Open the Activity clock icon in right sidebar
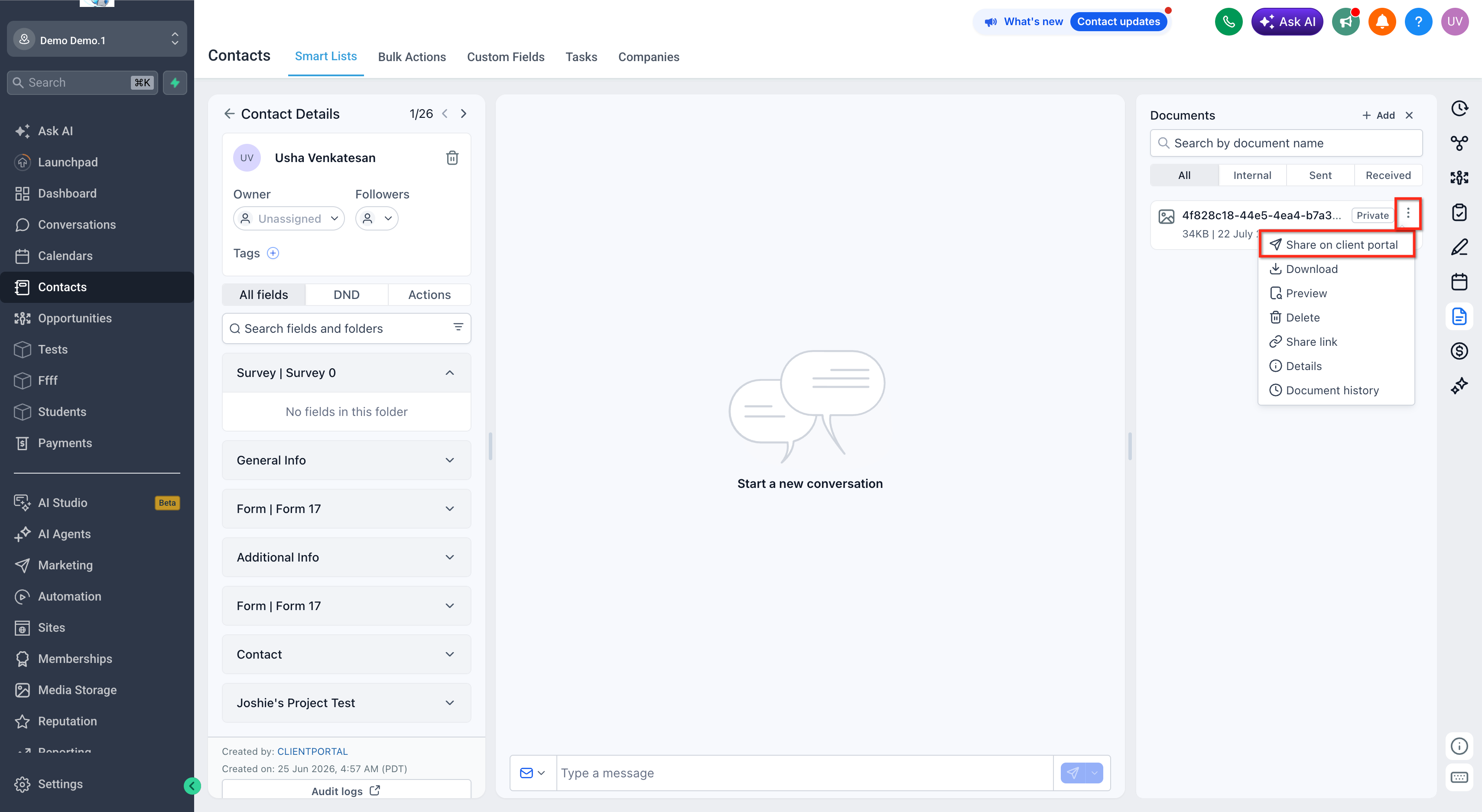The height and width of the screenshot is (812, 1482). pyautogui.click(x=1459, y=108)
